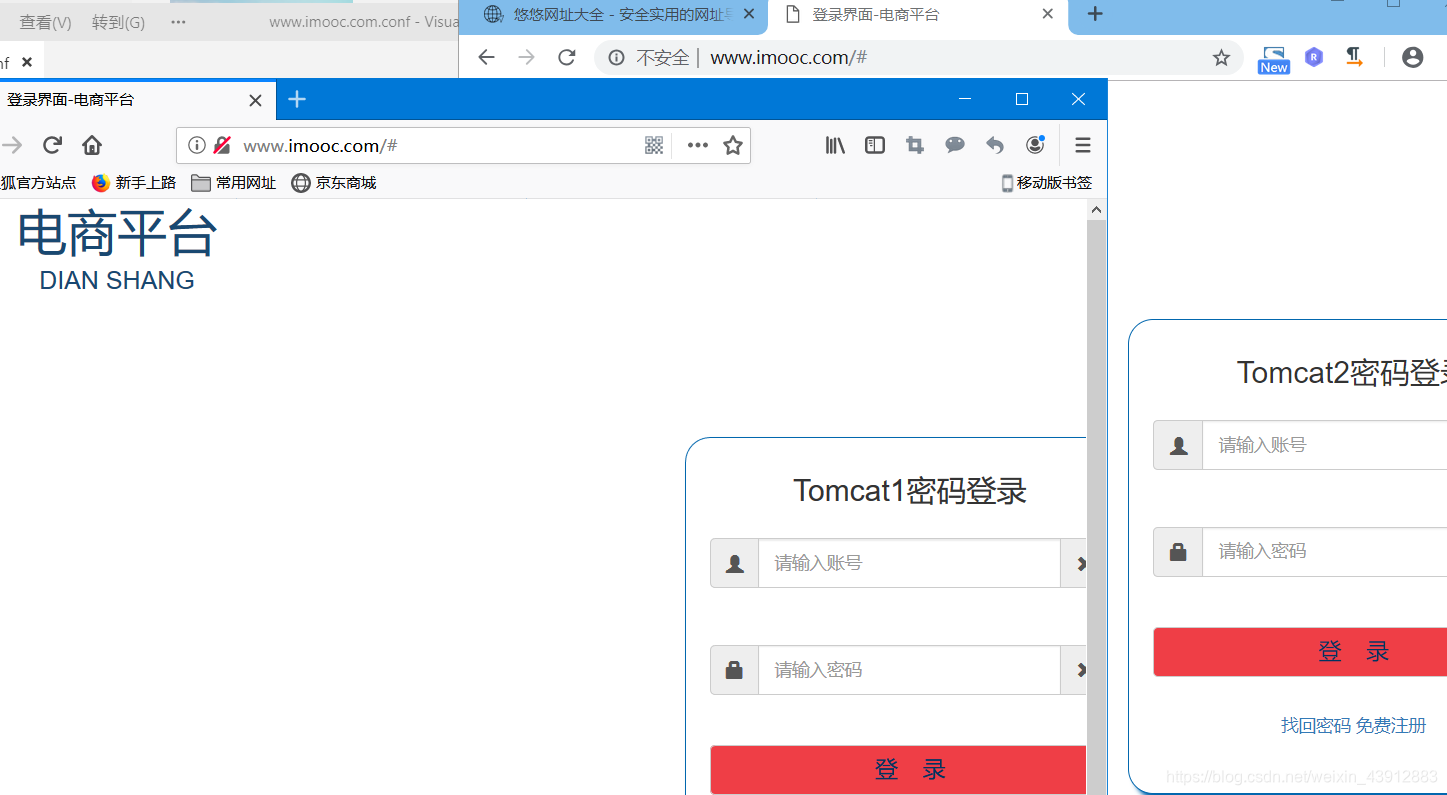This screenshot has width=1447, height=795.
Task: Bookmark page with Chrome star icon
Action: (x=1221, y=58)
